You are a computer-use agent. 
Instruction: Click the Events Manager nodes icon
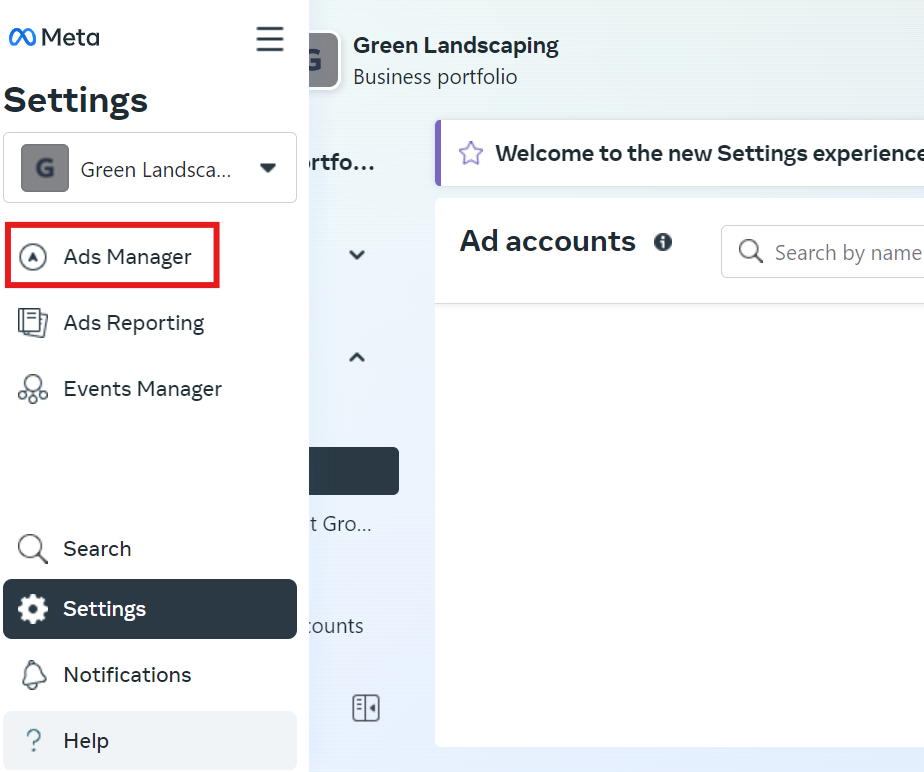pyautogui.click(x=33, y=389)
